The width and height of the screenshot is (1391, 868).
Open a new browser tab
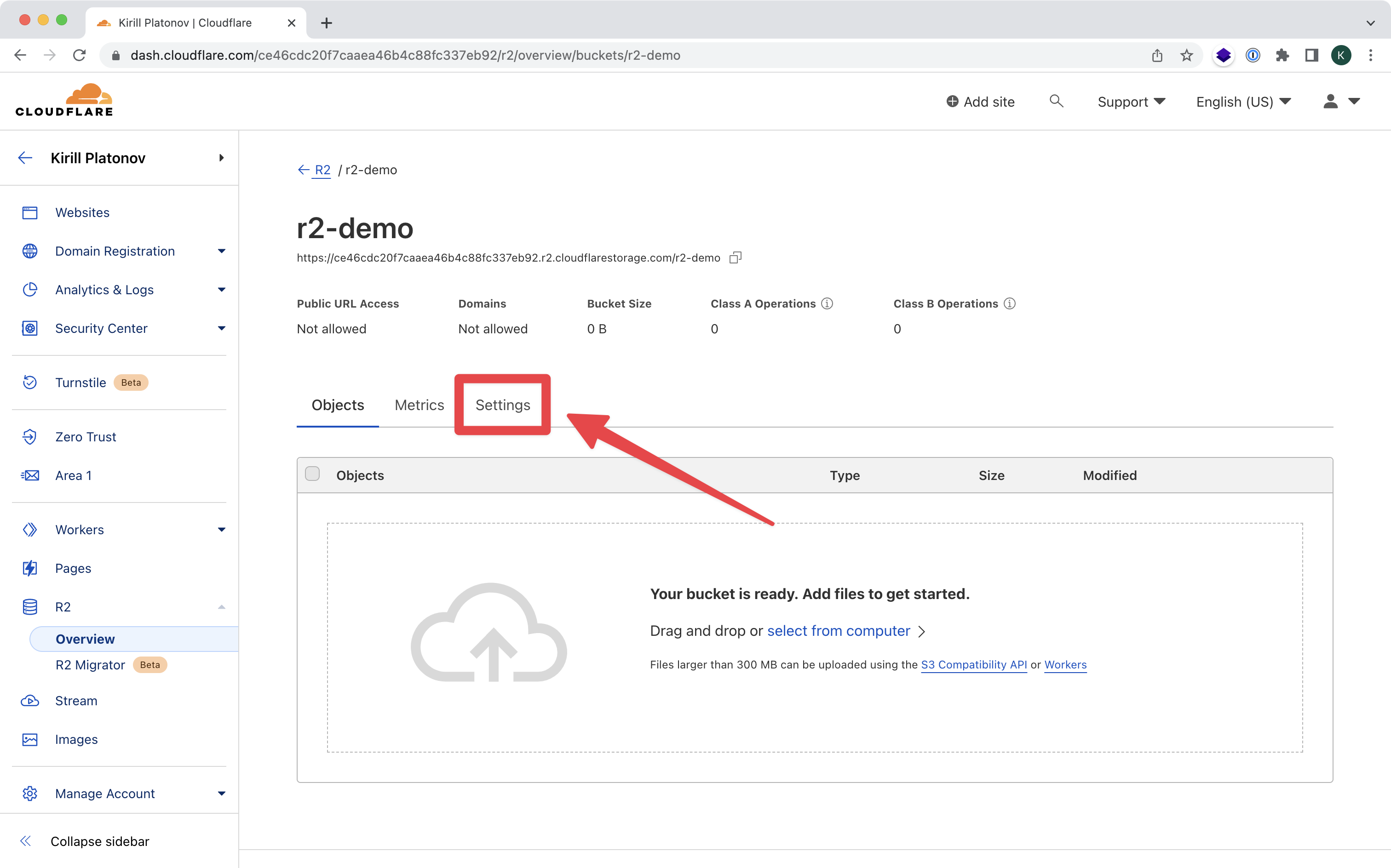point(326,23)
